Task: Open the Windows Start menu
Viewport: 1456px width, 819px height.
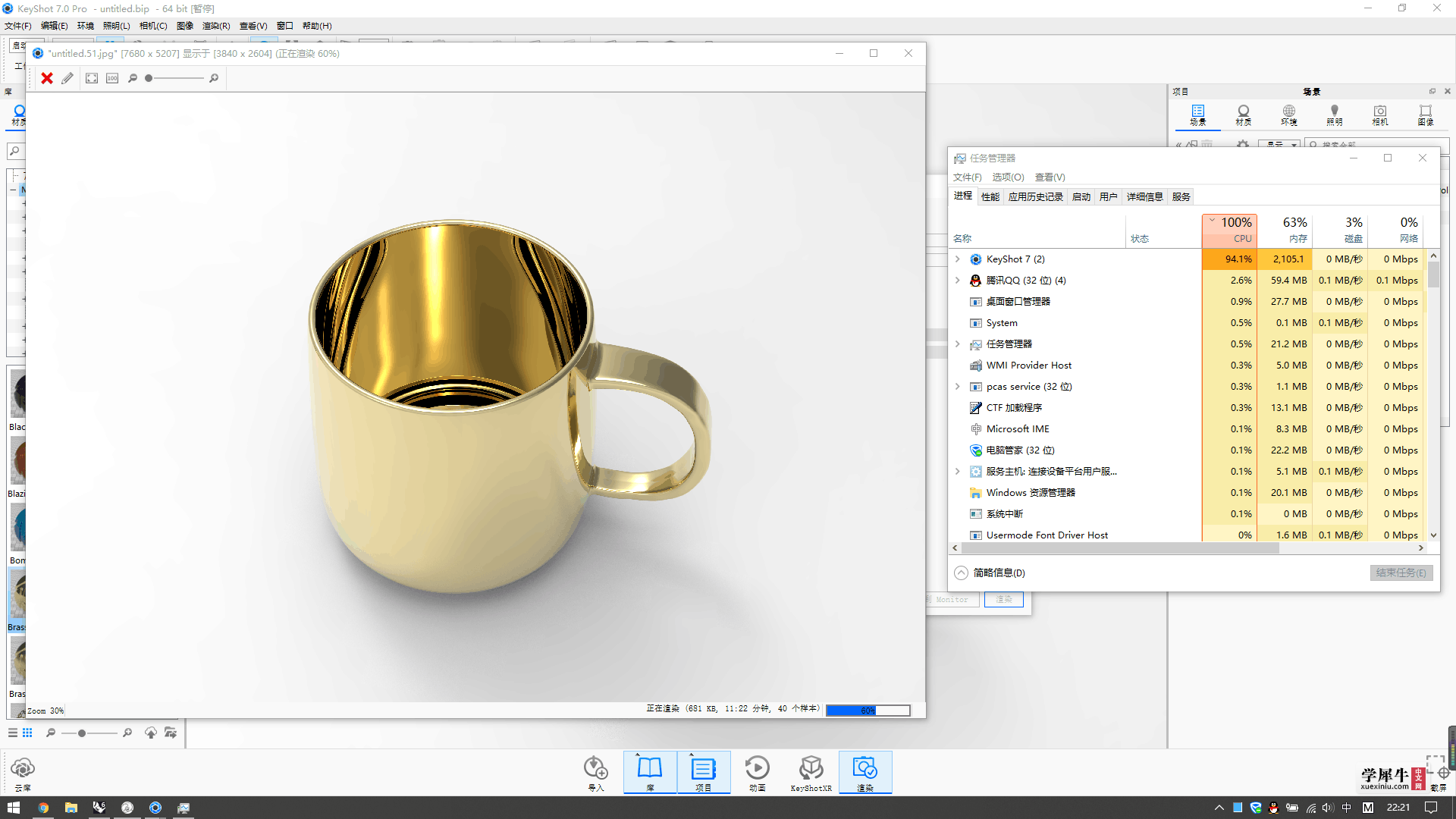Action: 14,808
